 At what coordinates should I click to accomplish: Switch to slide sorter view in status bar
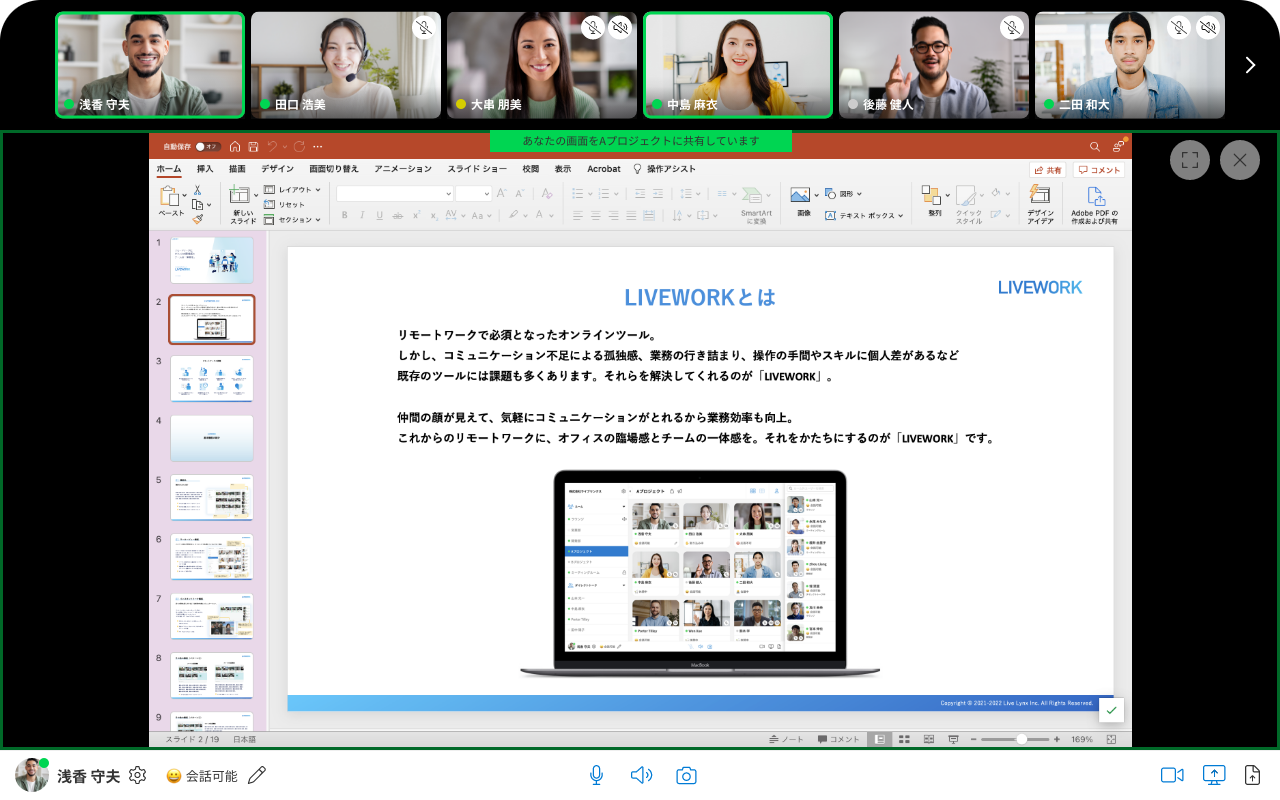[x=903, y=739]
